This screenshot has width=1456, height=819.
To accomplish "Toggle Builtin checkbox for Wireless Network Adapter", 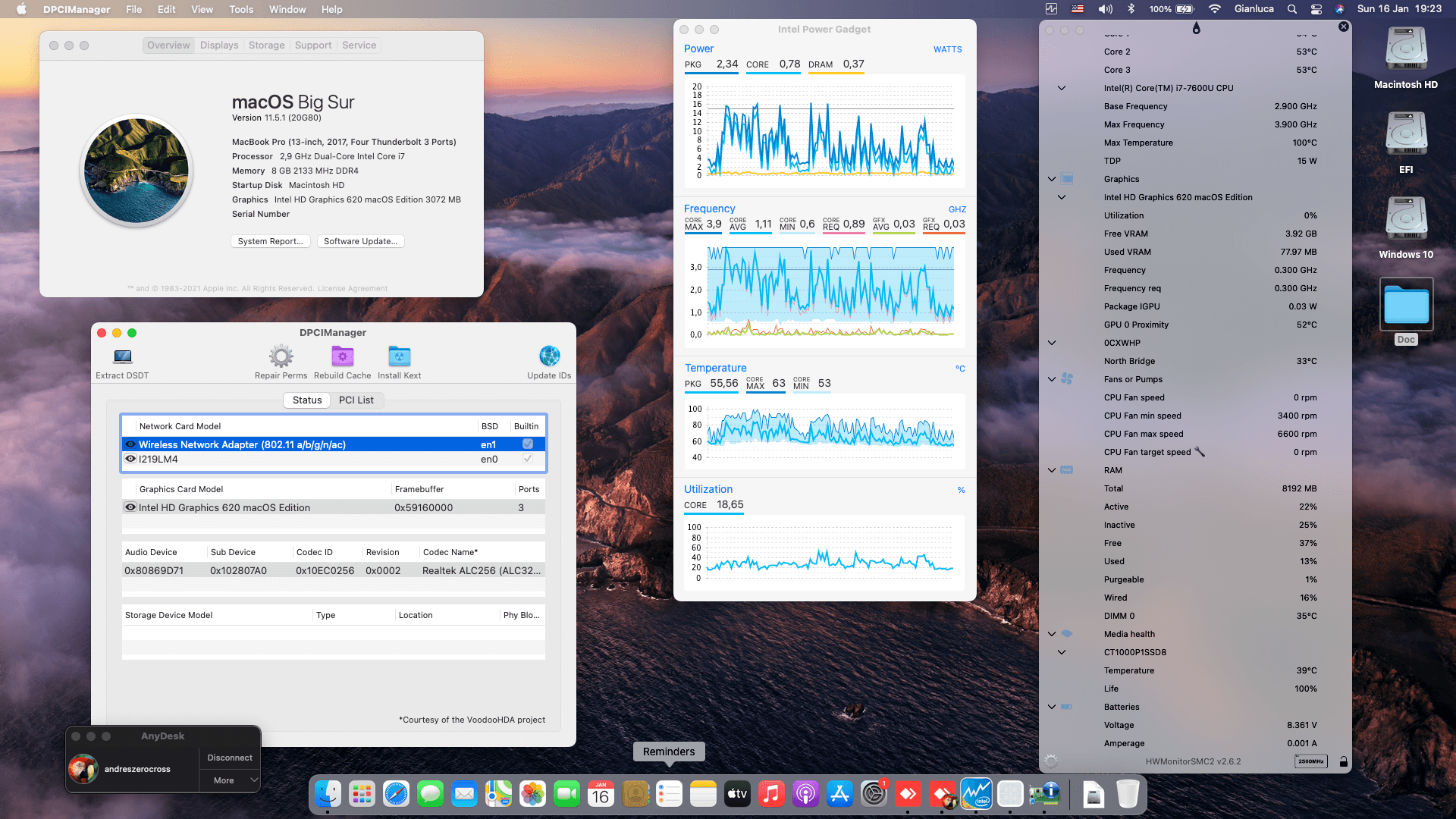I will pos(528,444).
